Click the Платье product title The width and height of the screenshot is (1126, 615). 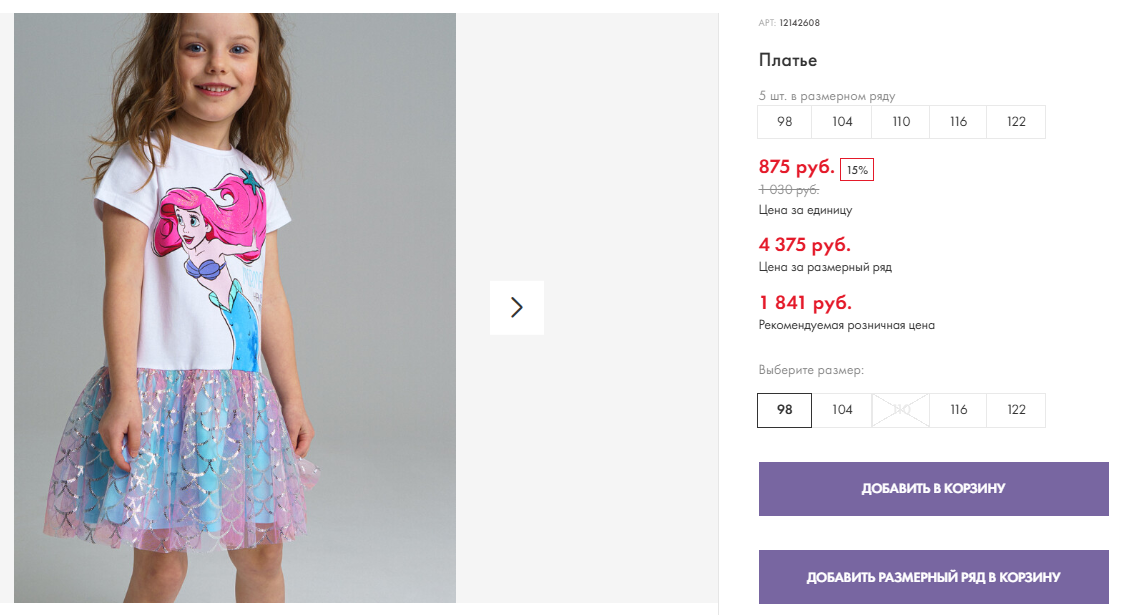coord(788,60)
